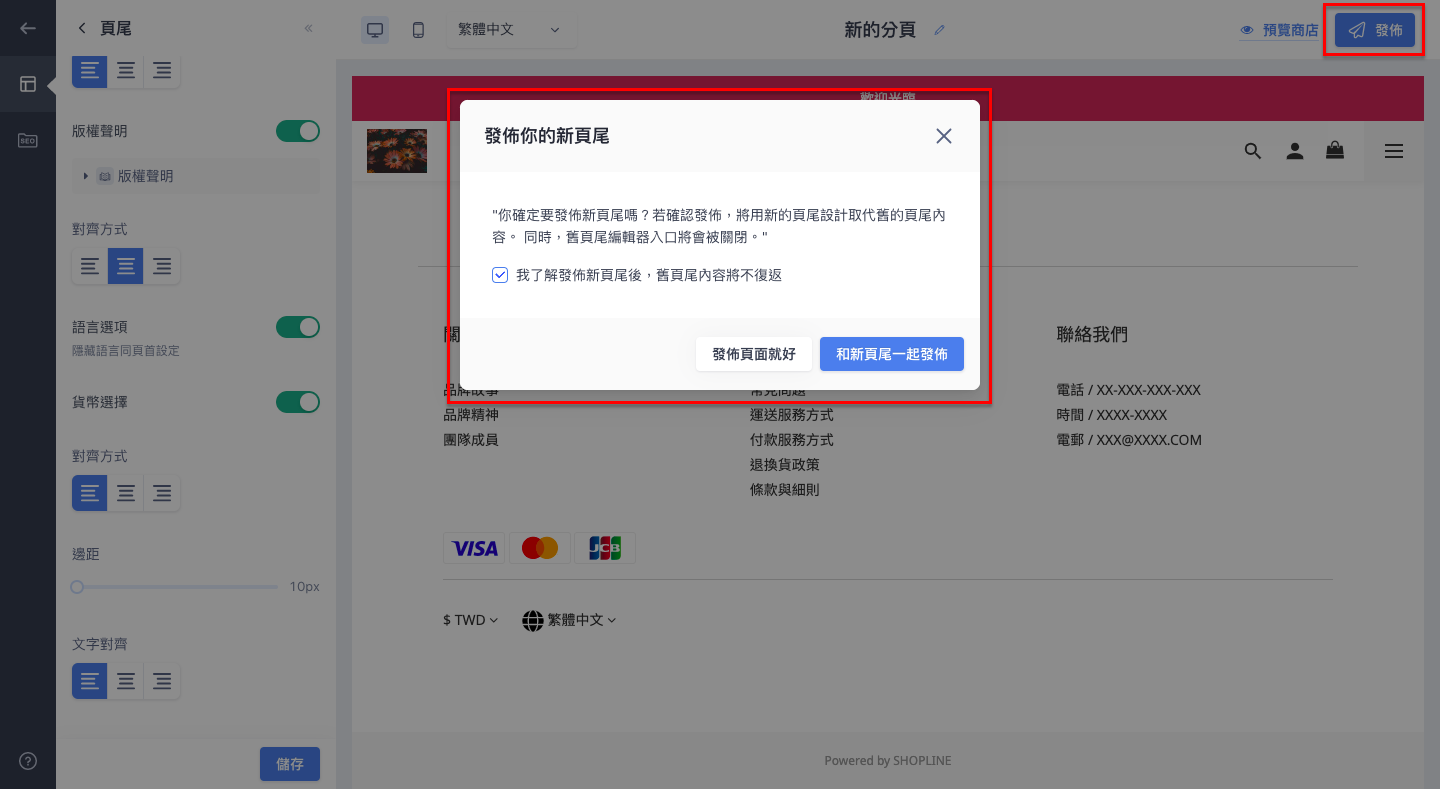The width and height of the screenshot is (1440, 789).
Task: Click the Mastercard payment icon
Action: pyautogui.click(x=540, y=548)
